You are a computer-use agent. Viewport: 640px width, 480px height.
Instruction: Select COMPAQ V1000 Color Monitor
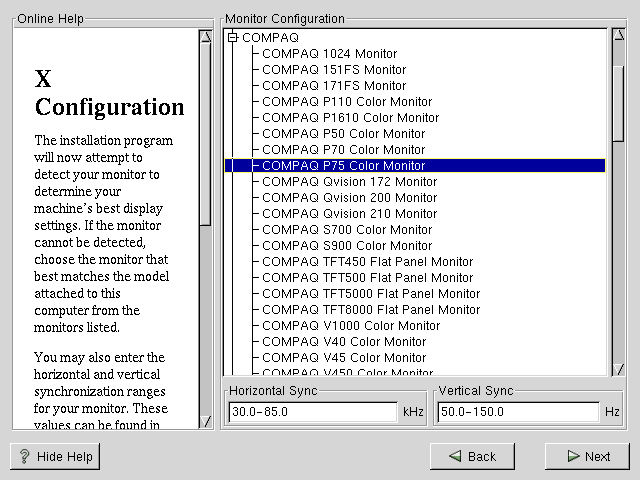[x=351, y=326]
